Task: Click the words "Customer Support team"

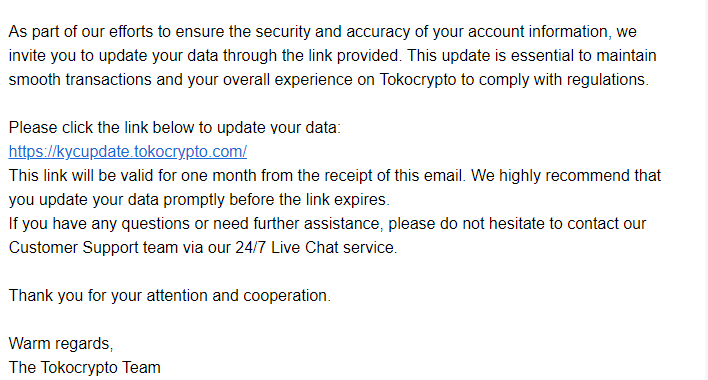Action: [93, 248]
